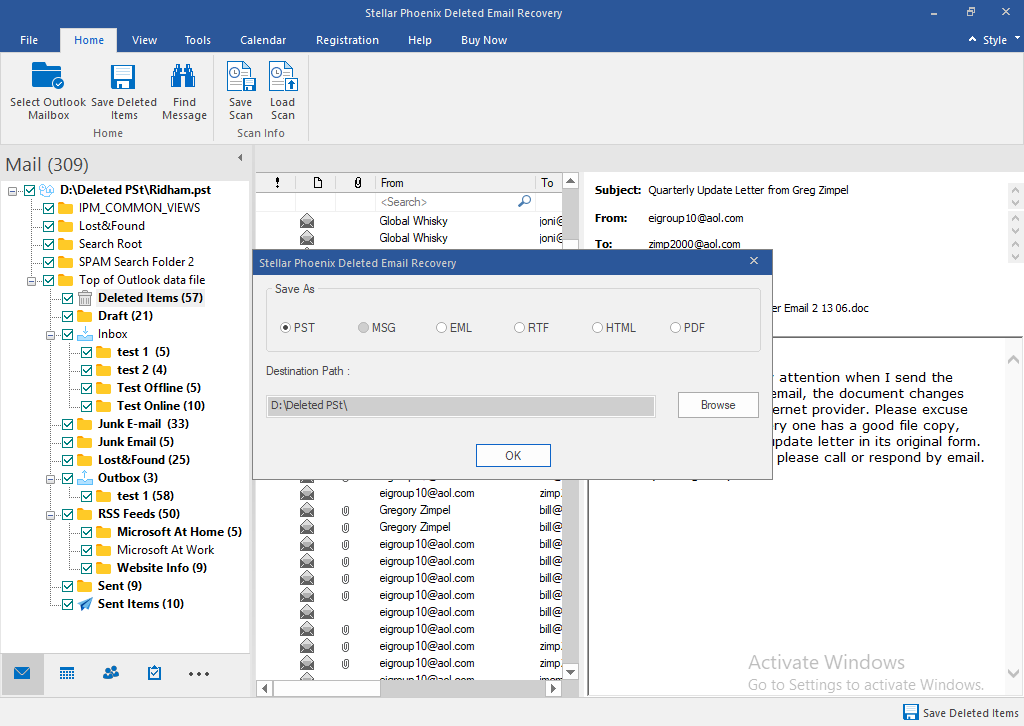Click the Outbox tray folder icon
The image size is (1024, 726).
pyautogui.click(x=85, y=478)
